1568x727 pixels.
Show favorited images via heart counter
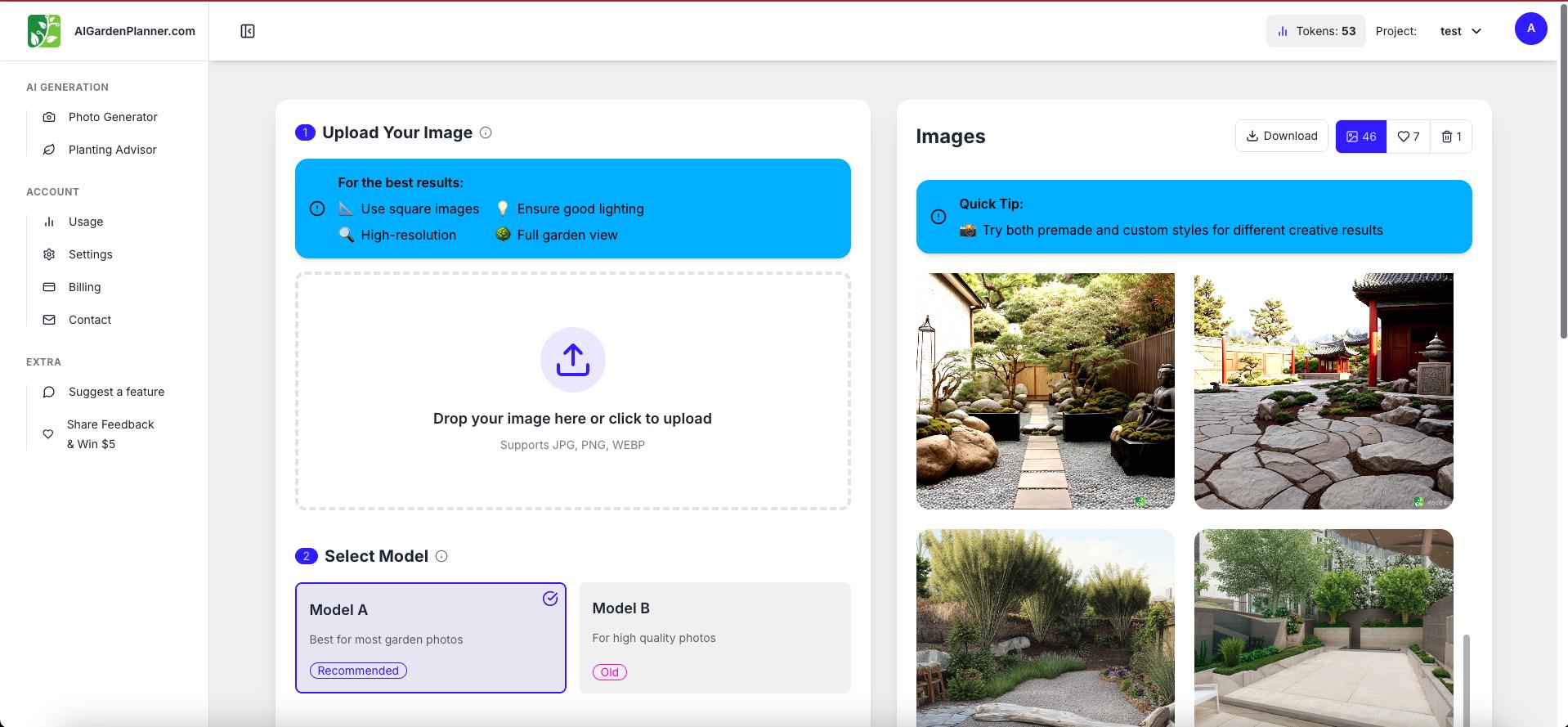click(1408, 137)
